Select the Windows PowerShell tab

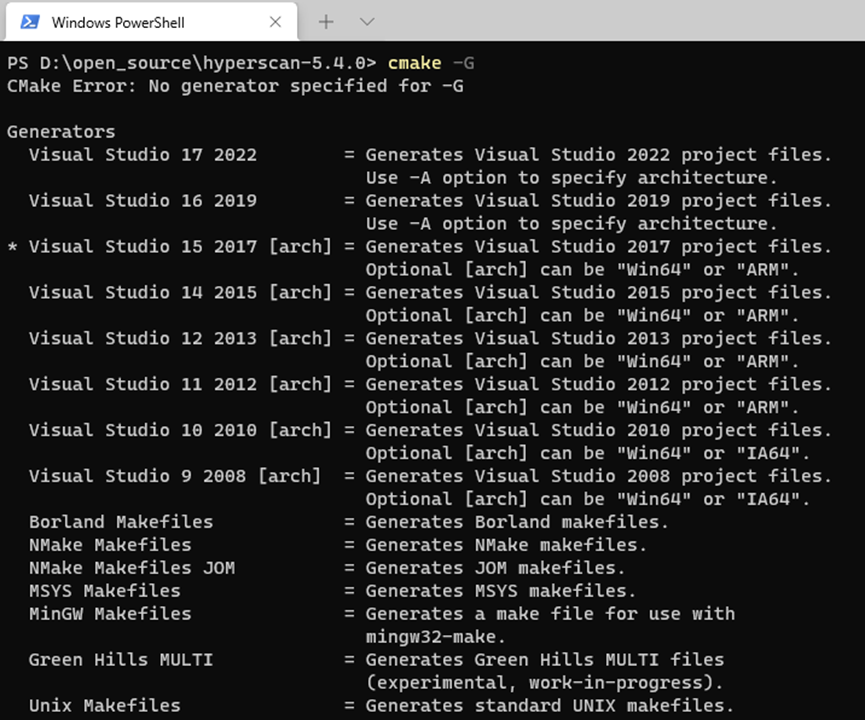140,20
